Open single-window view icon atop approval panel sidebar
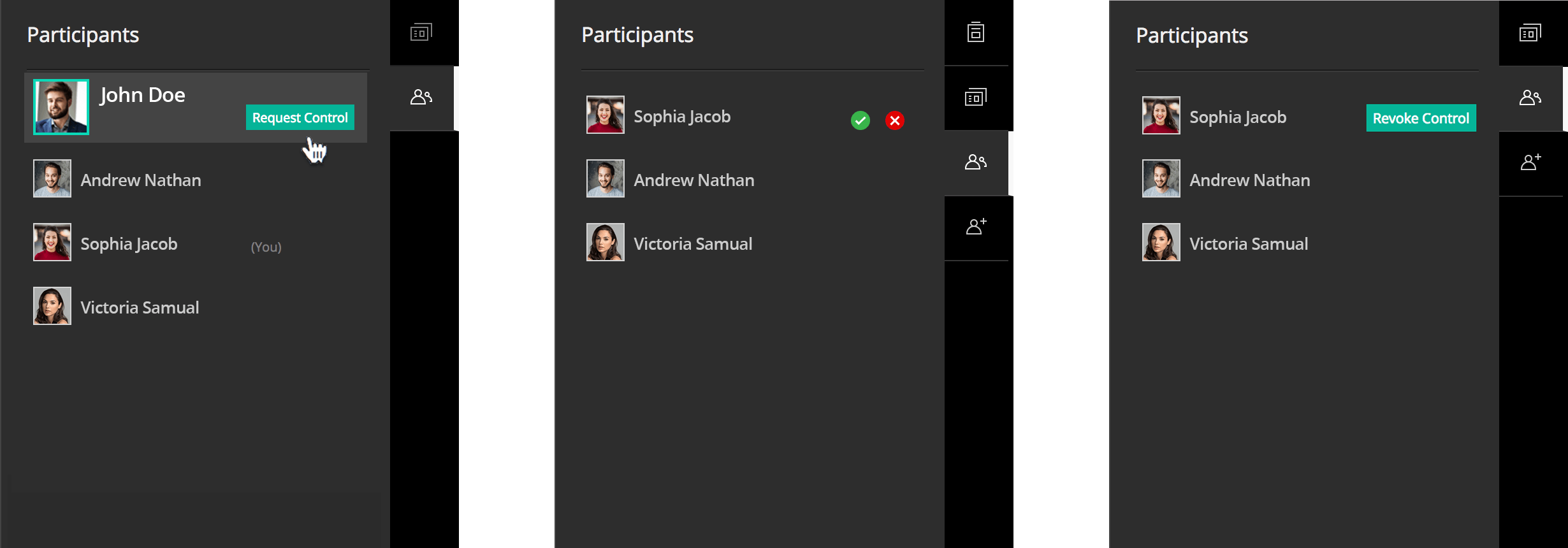Viewport: 1568px width, 548px height. point(975,32)
